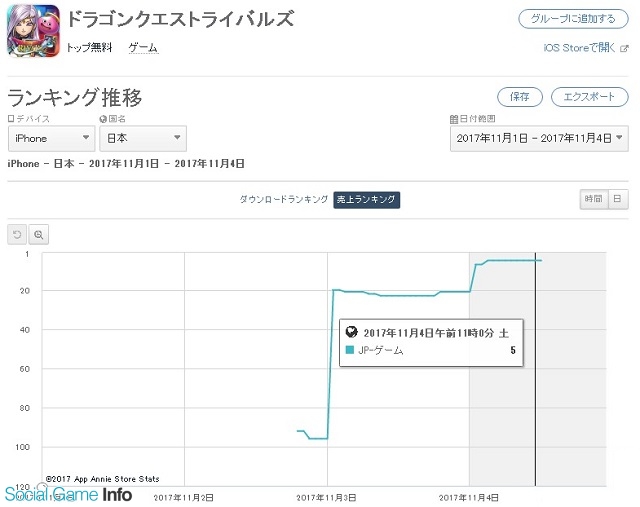Click the magnifier zoom icon
The width and height of the screenshot is (640, 507).
pos(39,234)
